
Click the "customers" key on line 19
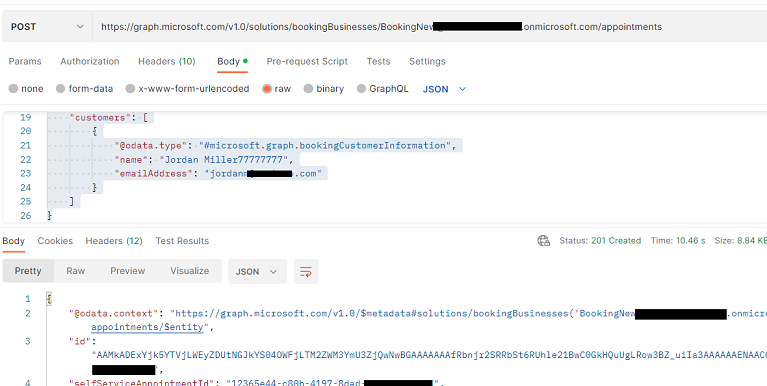100,117
